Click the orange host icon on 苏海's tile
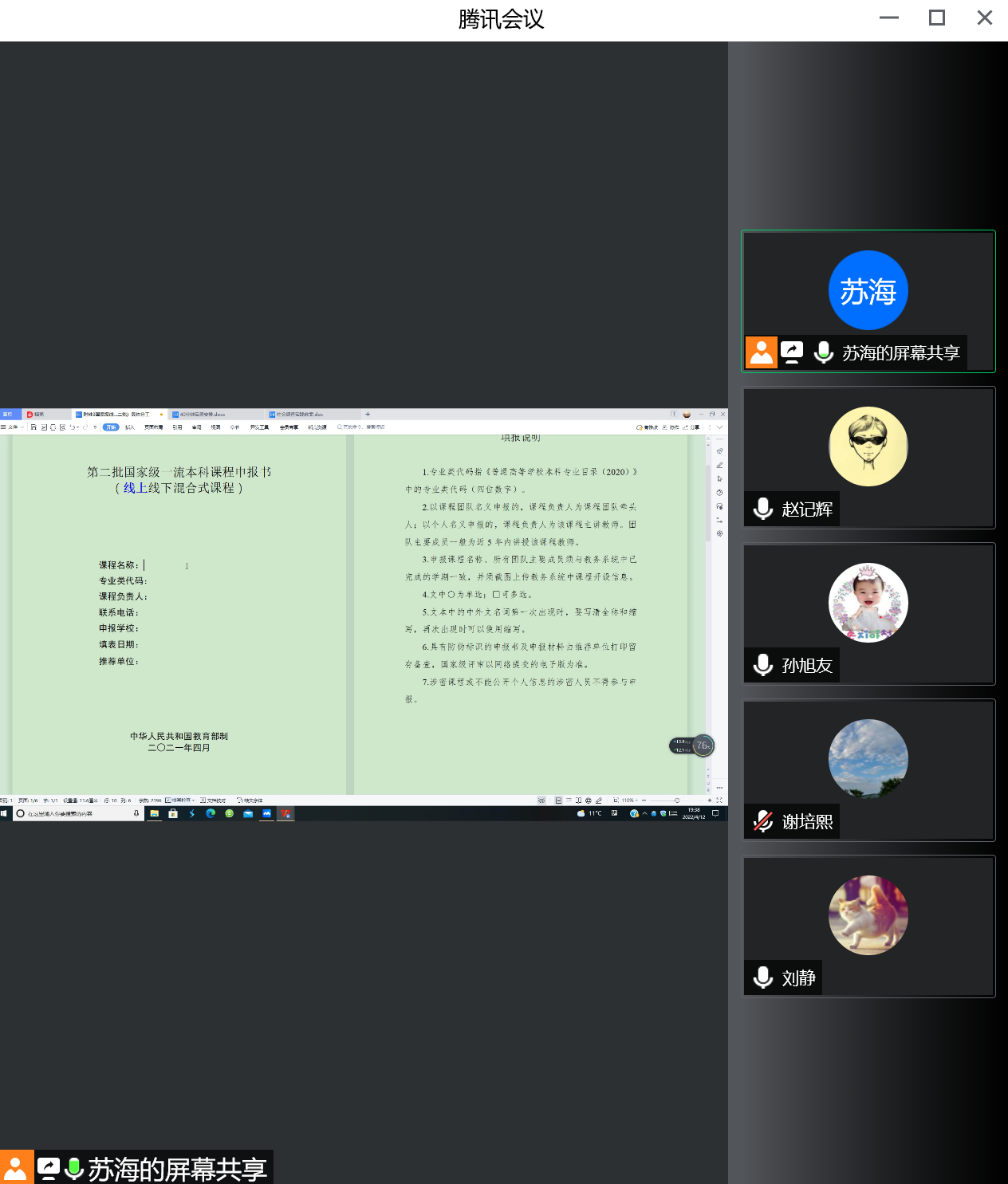Viewport: 1008px width, 1184px height. tap(762, 352)
